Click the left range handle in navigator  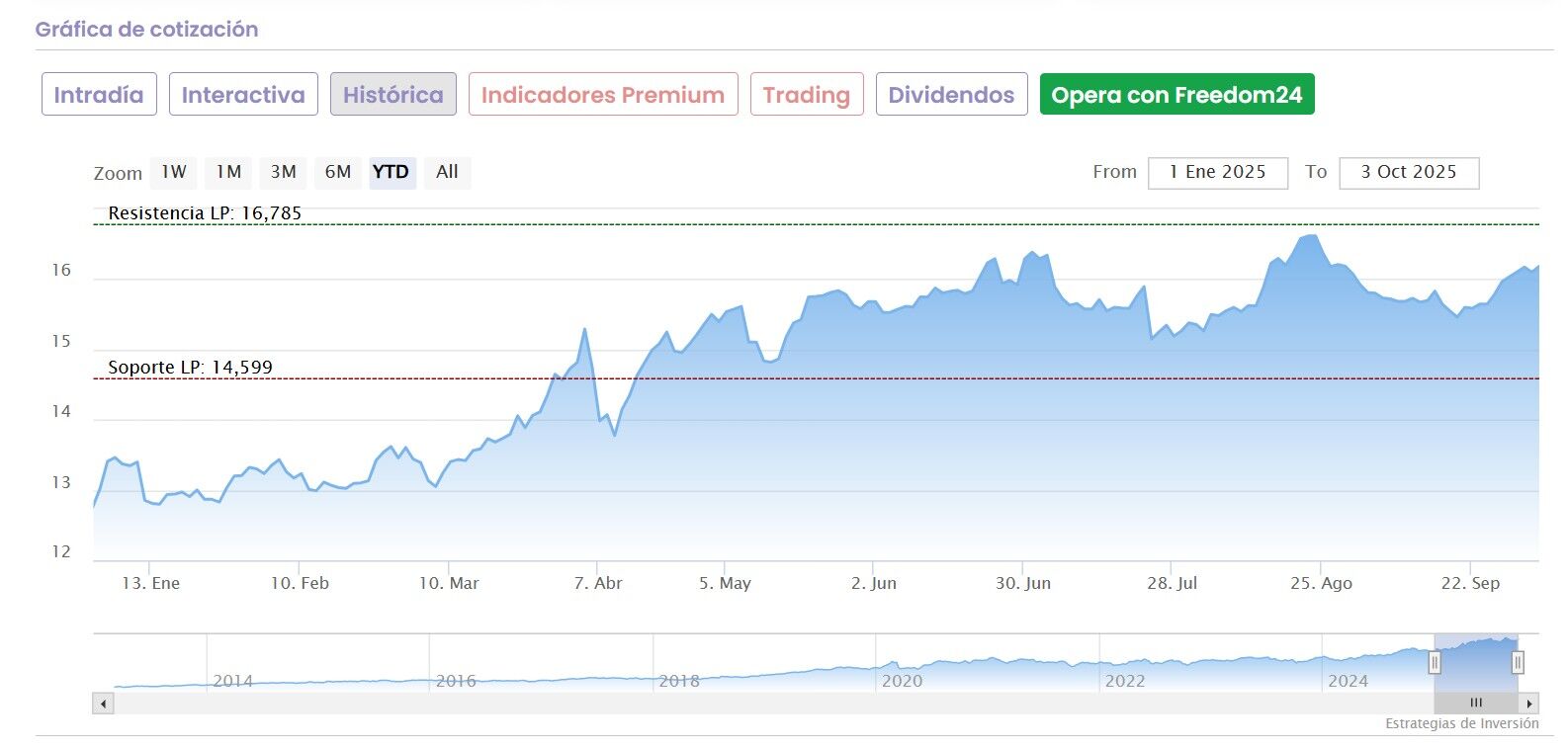click(1435, 662)
